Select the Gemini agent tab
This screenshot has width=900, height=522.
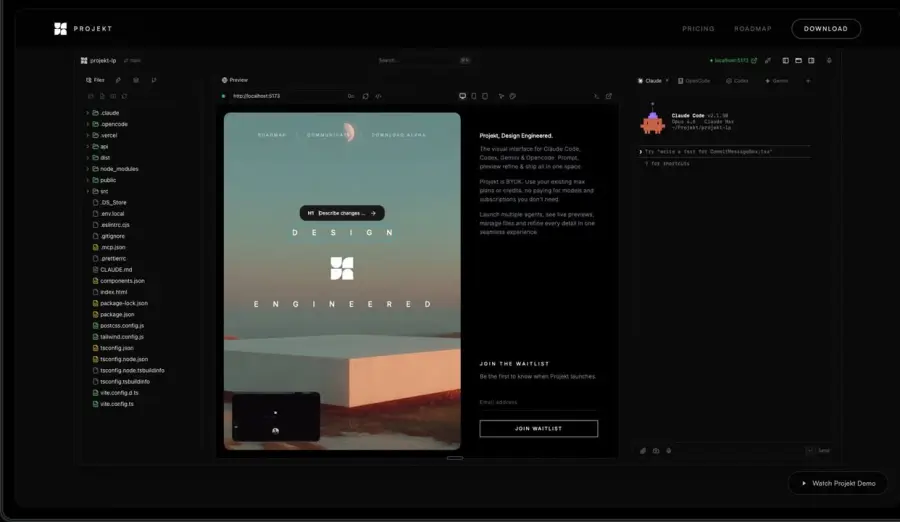click(777, 81)
